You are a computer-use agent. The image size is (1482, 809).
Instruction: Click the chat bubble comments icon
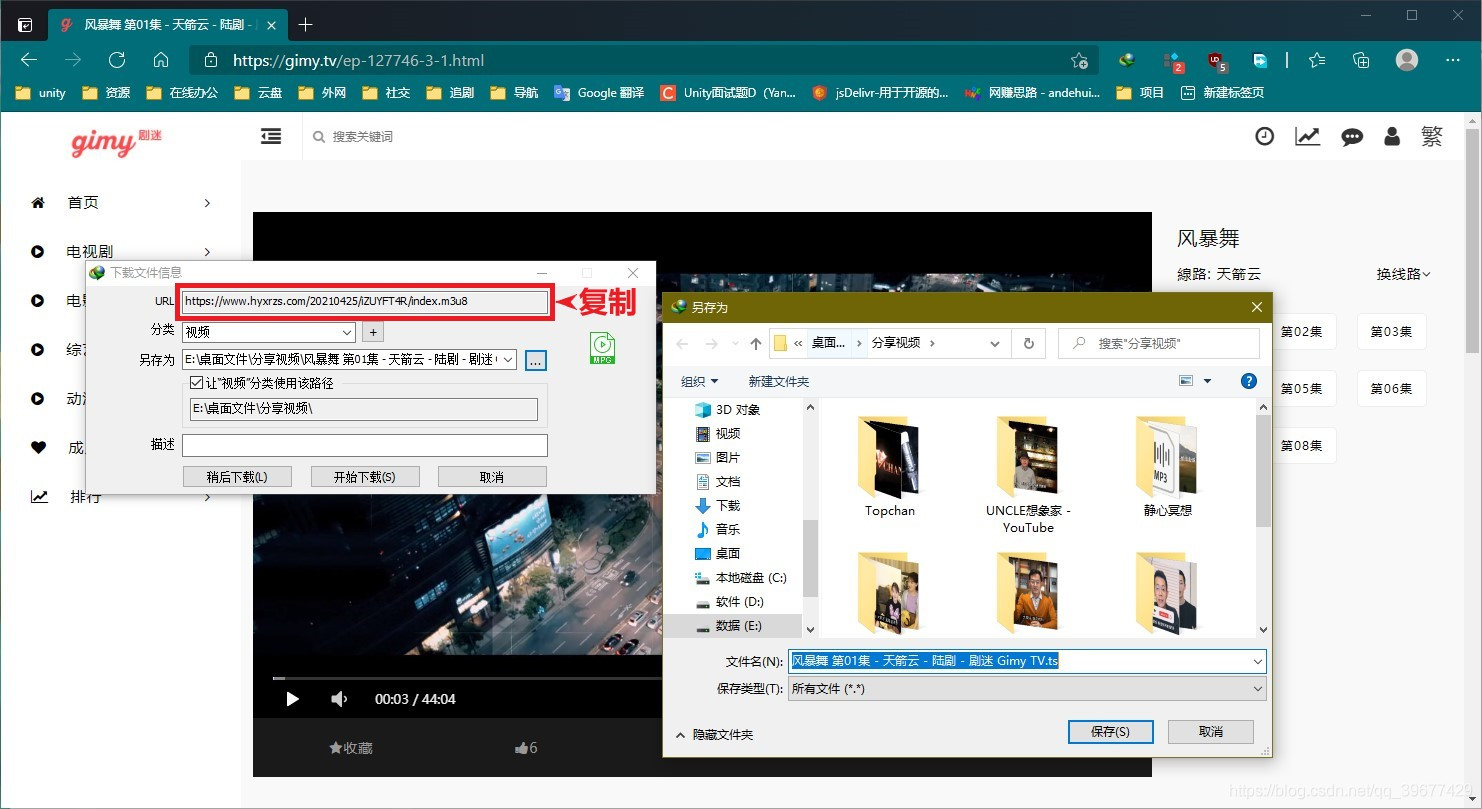(1352, 137)
